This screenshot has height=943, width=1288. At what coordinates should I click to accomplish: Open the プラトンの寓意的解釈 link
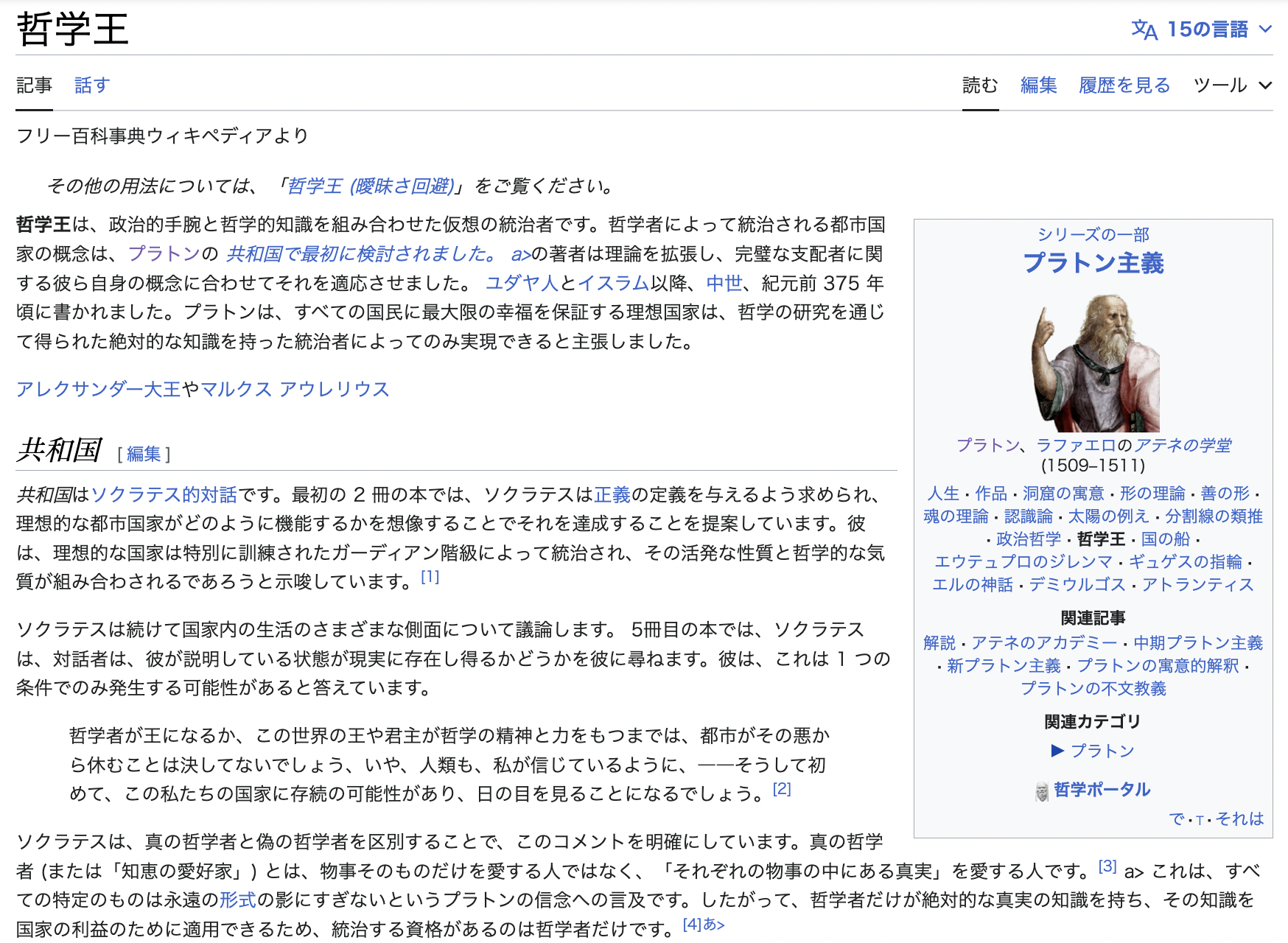click(1158, 665)
